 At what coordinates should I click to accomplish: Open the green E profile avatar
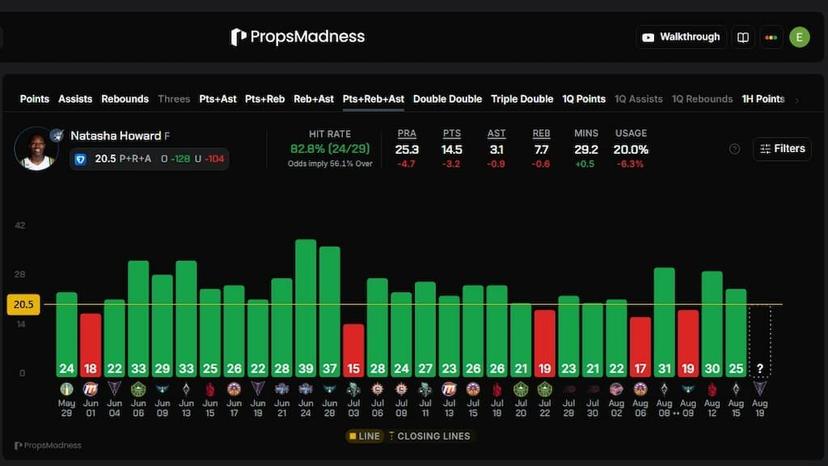point(799,37)
